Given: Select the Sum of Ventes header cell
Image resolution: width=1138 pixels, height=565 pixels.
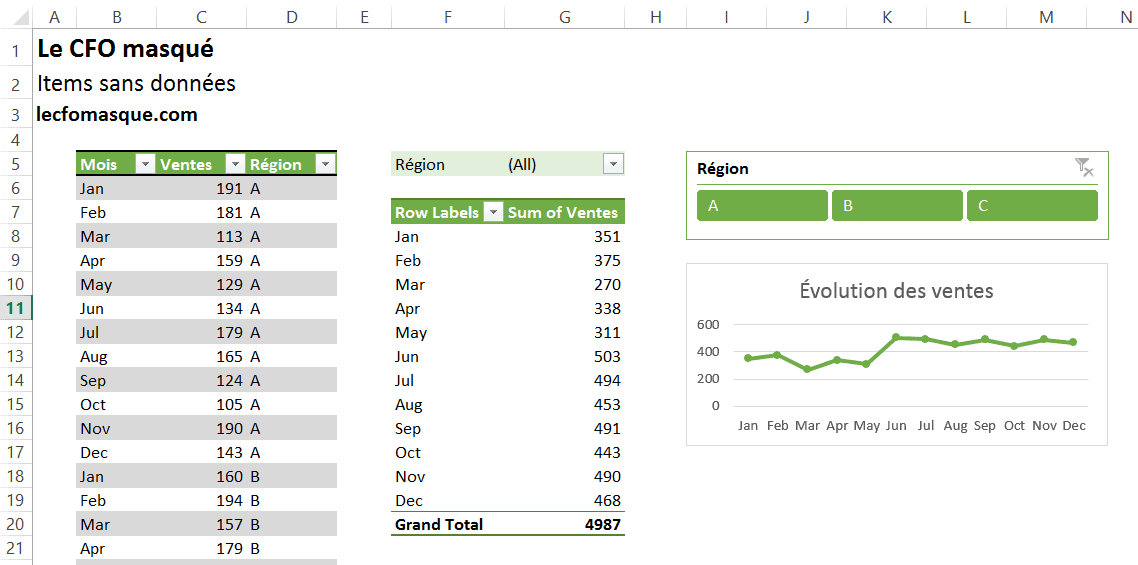Looking at the screenshot, I should pos(563,212).
